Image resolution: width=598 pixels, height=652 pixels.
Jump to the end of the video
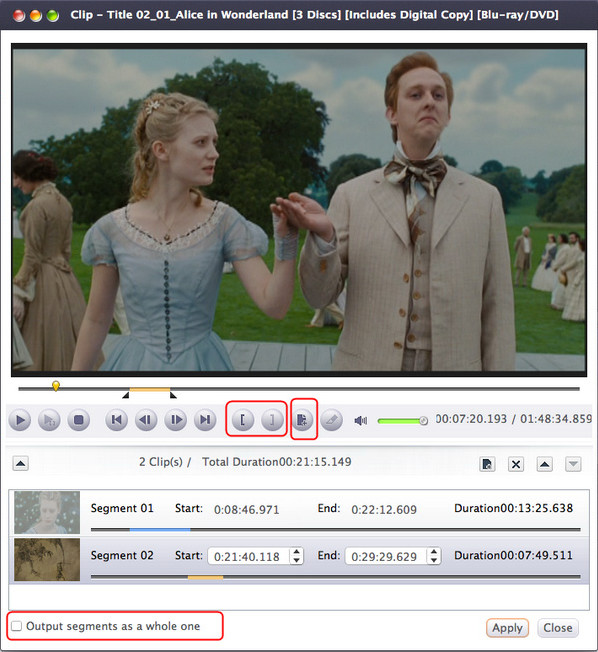coord(205,420)
